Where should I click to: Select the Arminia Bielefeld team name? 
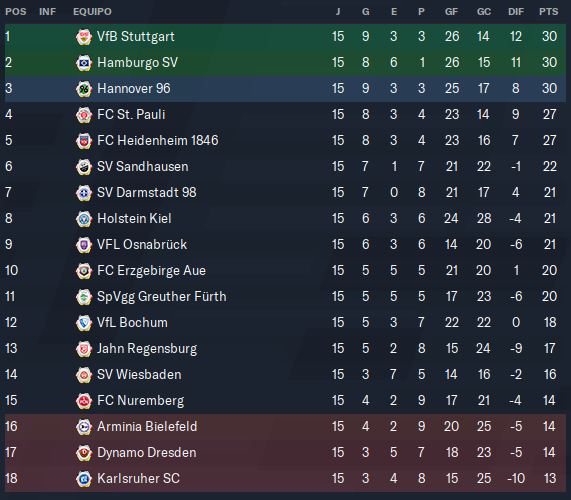[x=147, y=426]
